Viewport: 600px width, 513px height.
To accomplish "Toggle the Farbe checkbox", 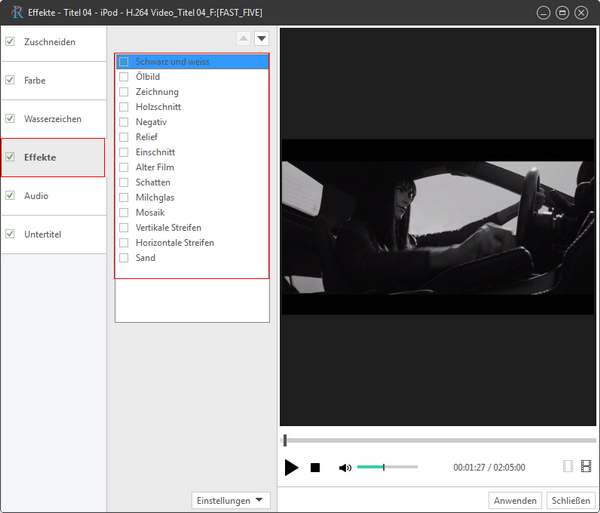I will click(10, 80).
